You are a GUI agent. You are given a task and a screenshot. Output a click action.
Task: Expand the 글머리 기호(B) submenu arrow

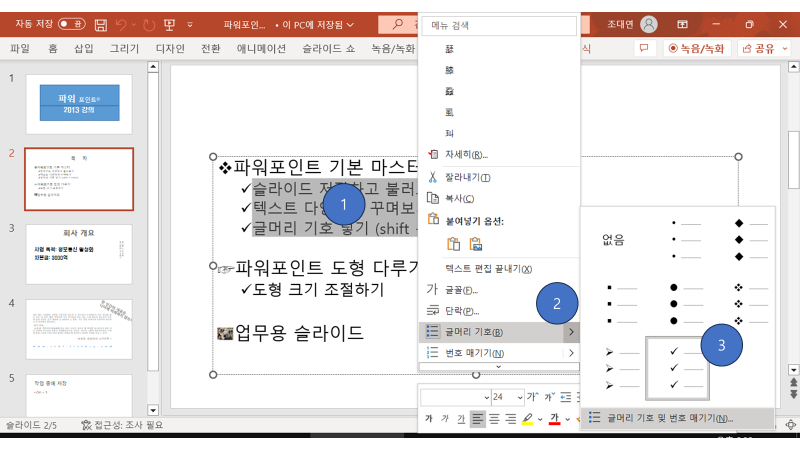pos(571,332)
